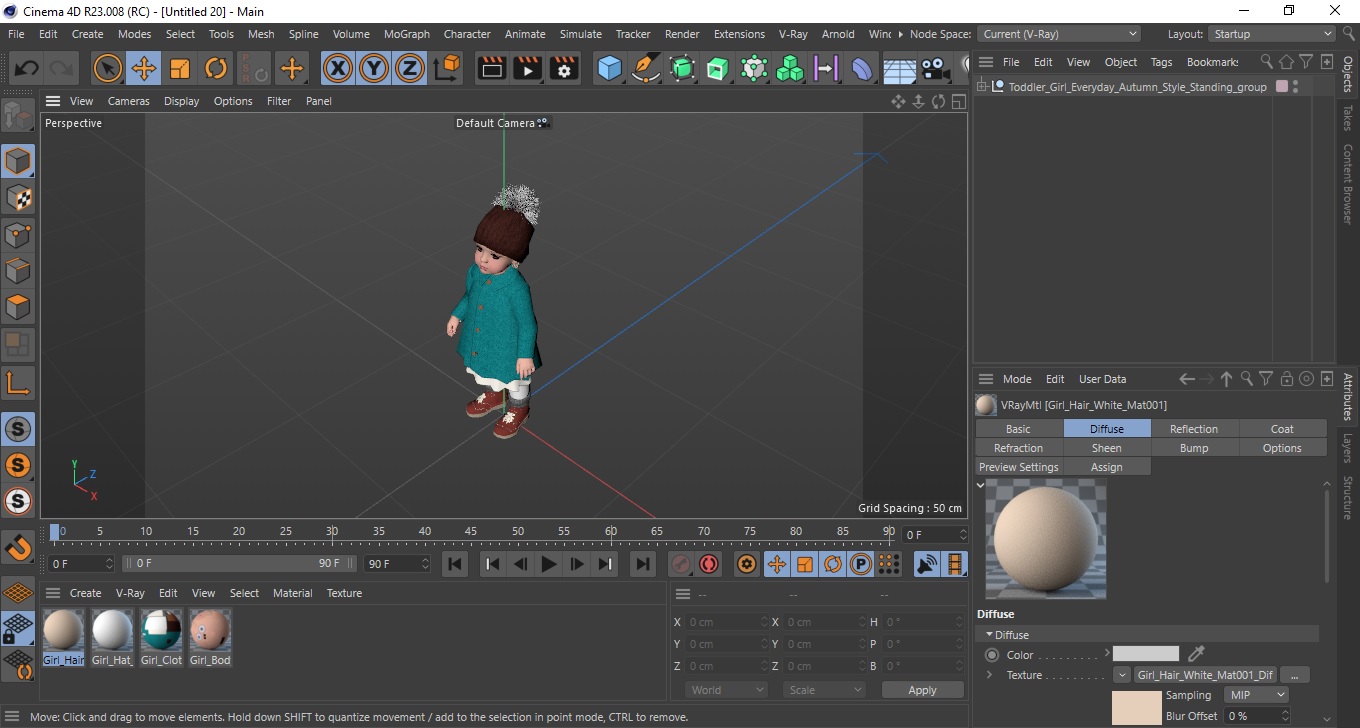Screen dimensions: 1360x728
Task: Select Girl_Clot material thumbnail
Action: point(161,631)
